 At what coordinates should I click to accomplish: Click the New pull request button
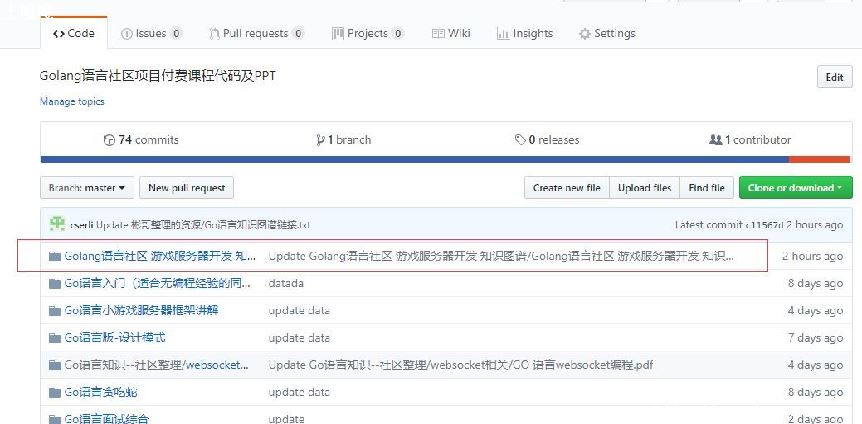click(186, 188)
